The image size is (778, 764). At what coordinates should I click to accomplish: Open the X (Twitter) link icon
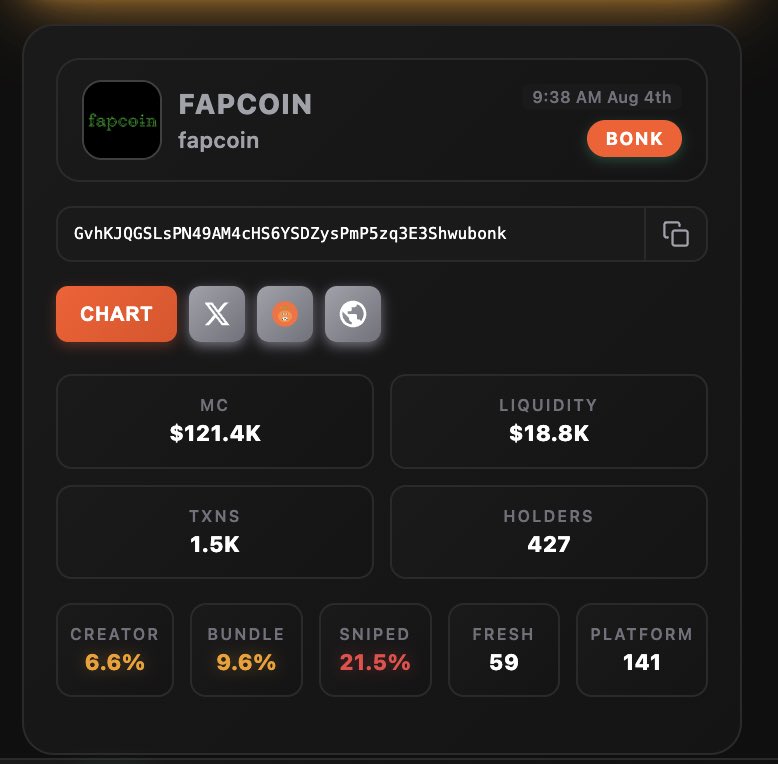(x=217, y=314)
